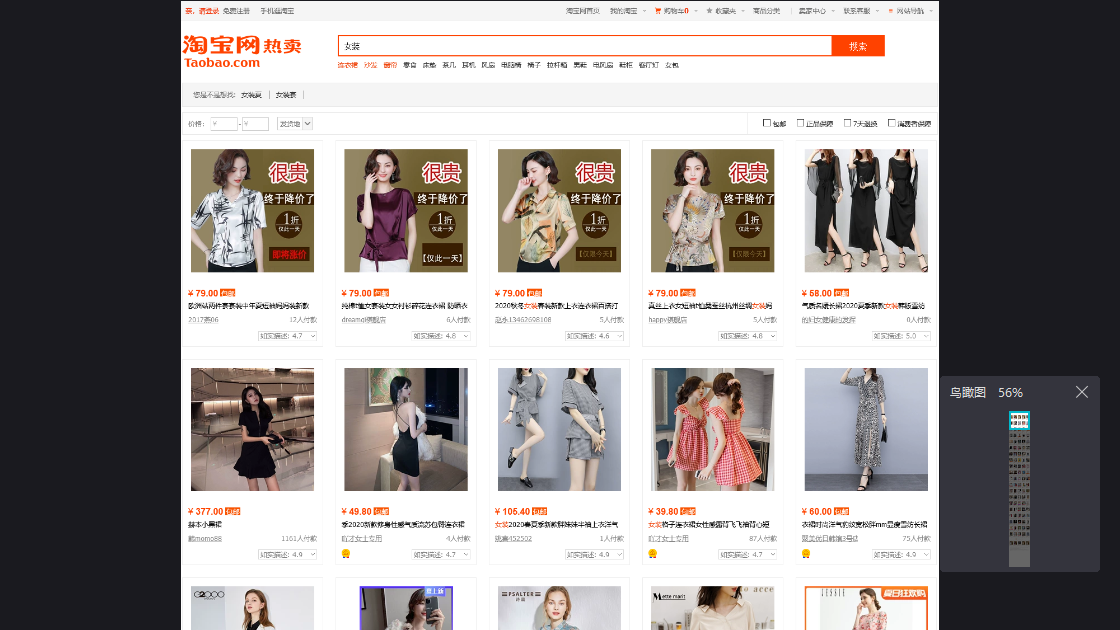
Task: Click the crown badge under the ¥49.80 listing
Action: tap(345, 553)
